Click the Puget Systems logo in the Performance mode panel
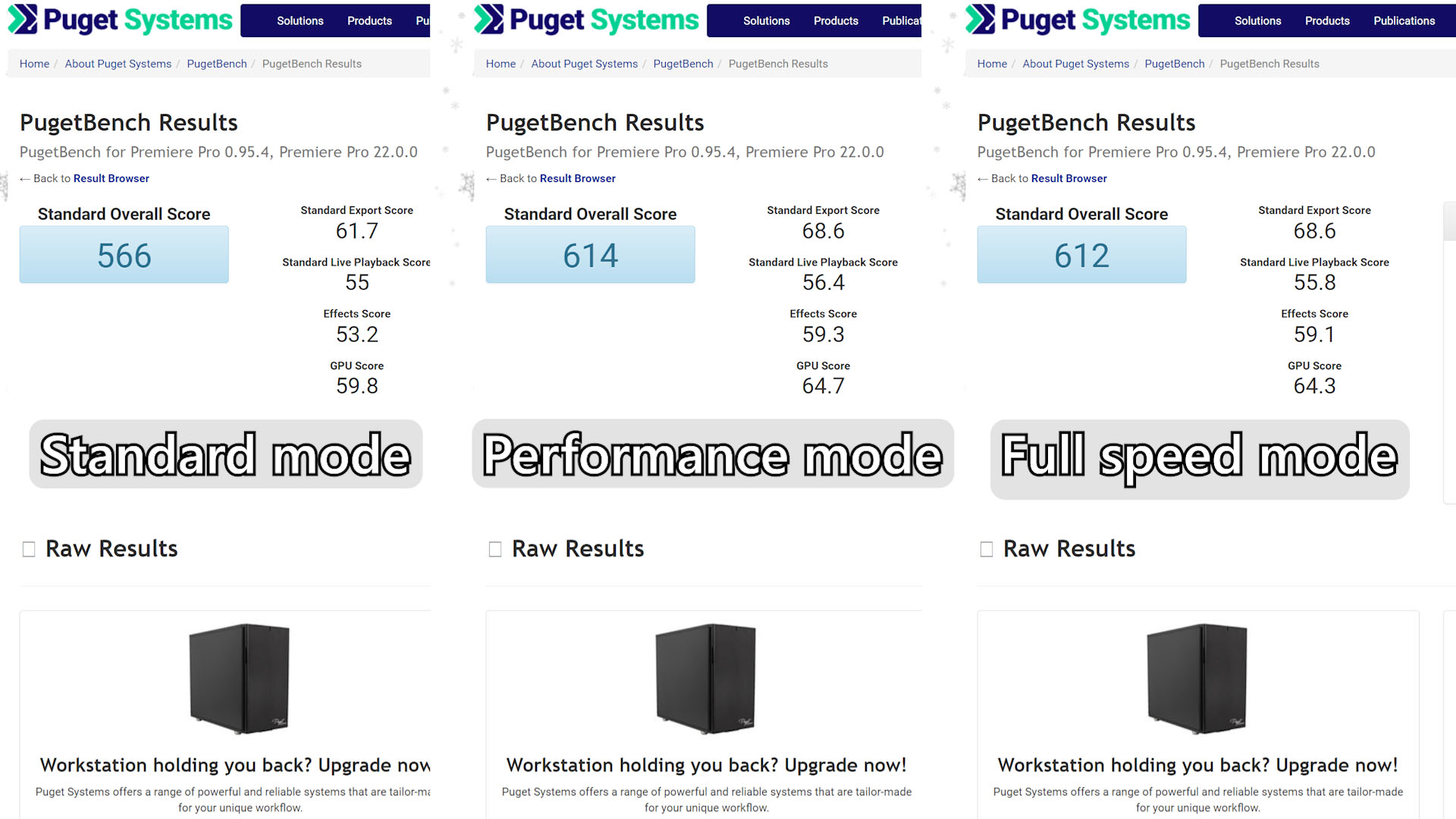This screenshot has height=819, width=1456. pyautogui.click(x=586, y=20)
